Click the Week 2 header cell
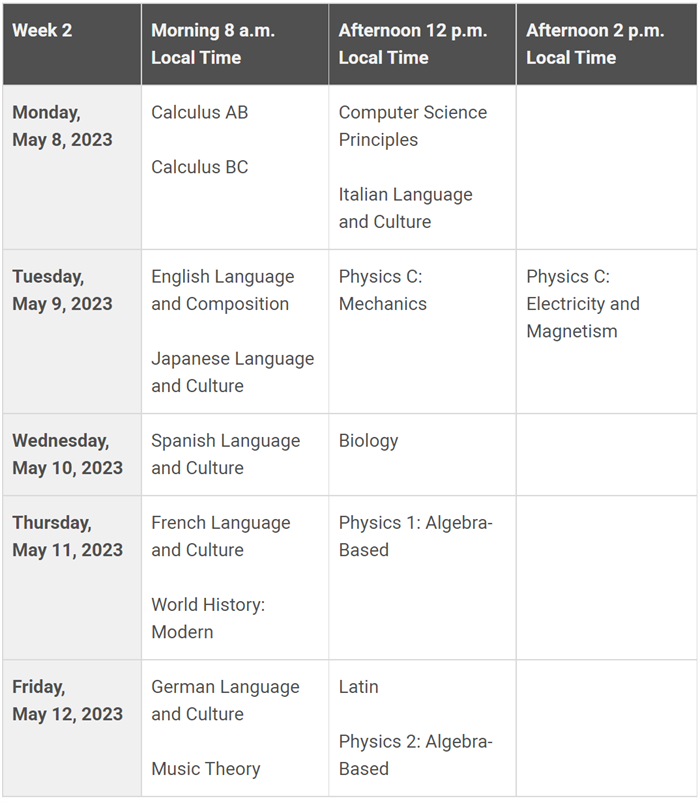The height and width of the screenshot is (803, 700). 72,44
